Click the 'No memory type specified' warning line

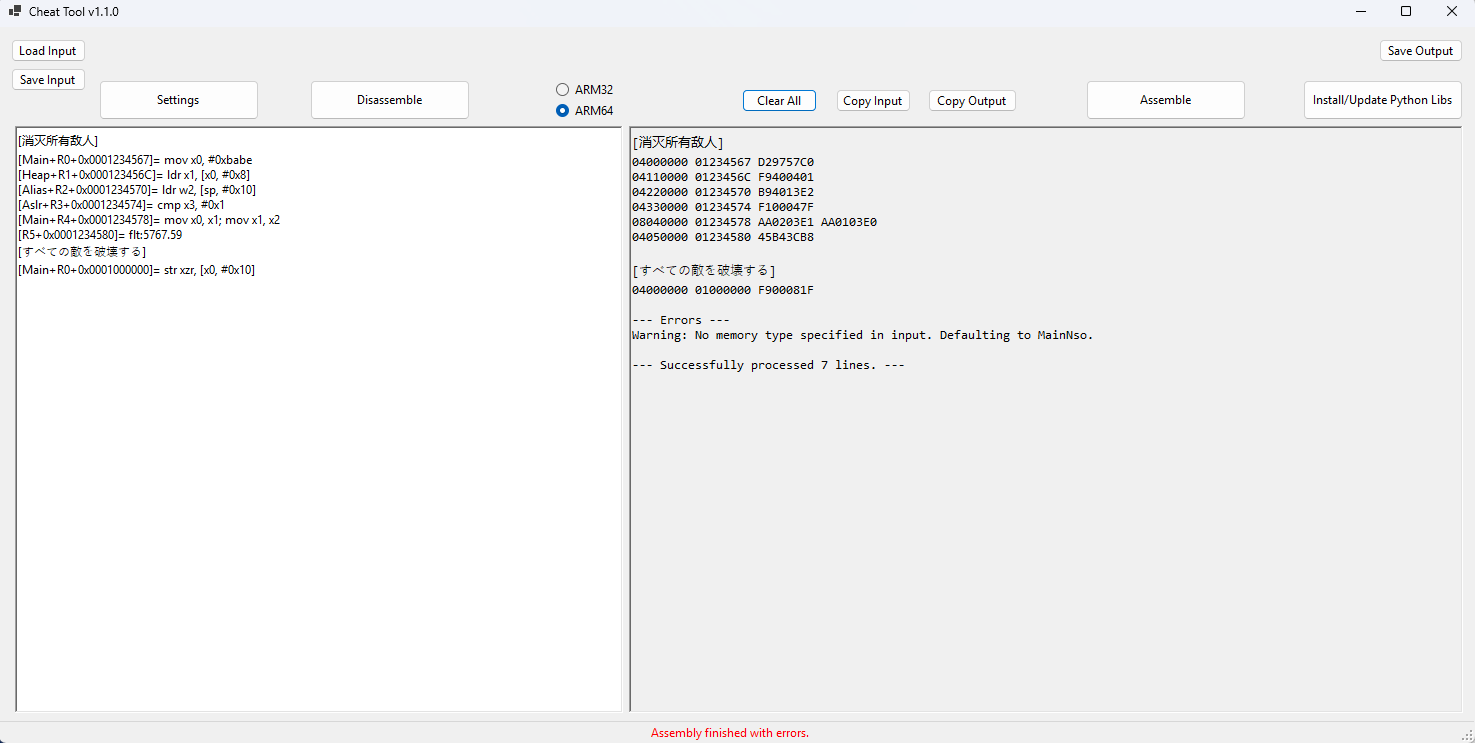click(x=863, y=335)
